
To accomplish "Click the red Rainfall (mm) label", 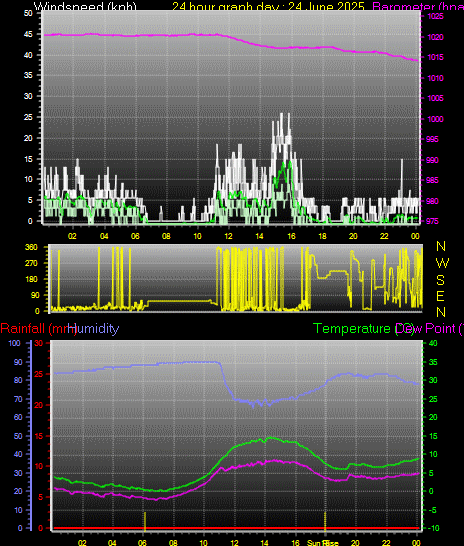I will tap(38, 329).
